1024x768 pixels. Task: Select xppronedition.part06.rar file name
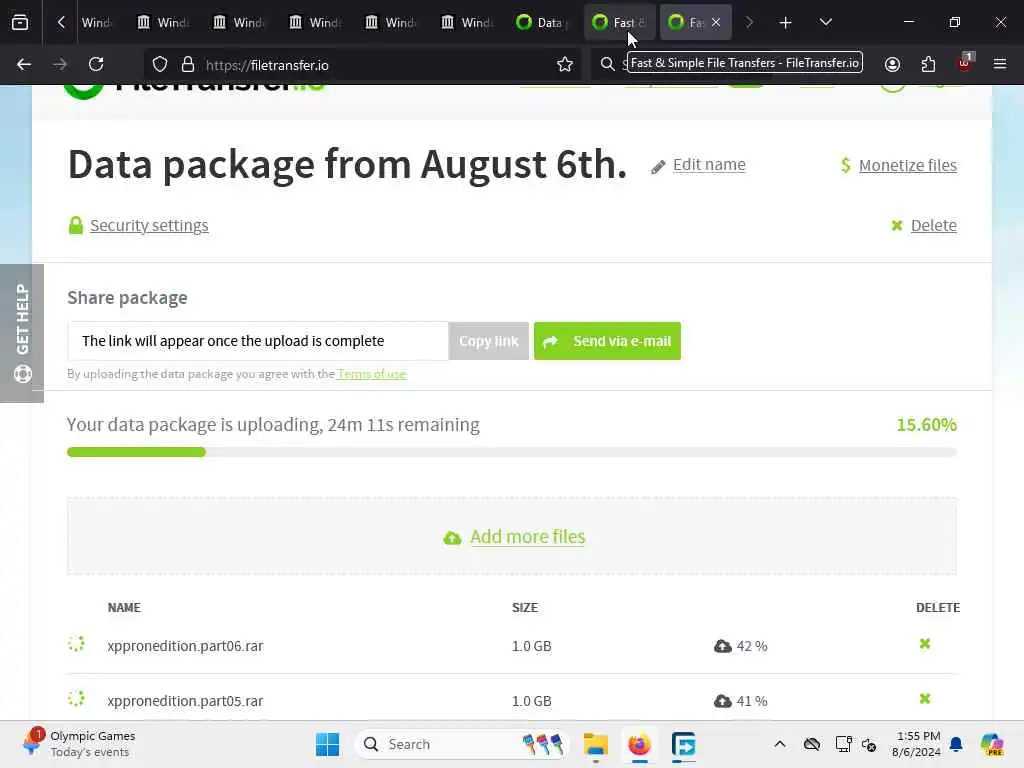[x=185, y=646]
